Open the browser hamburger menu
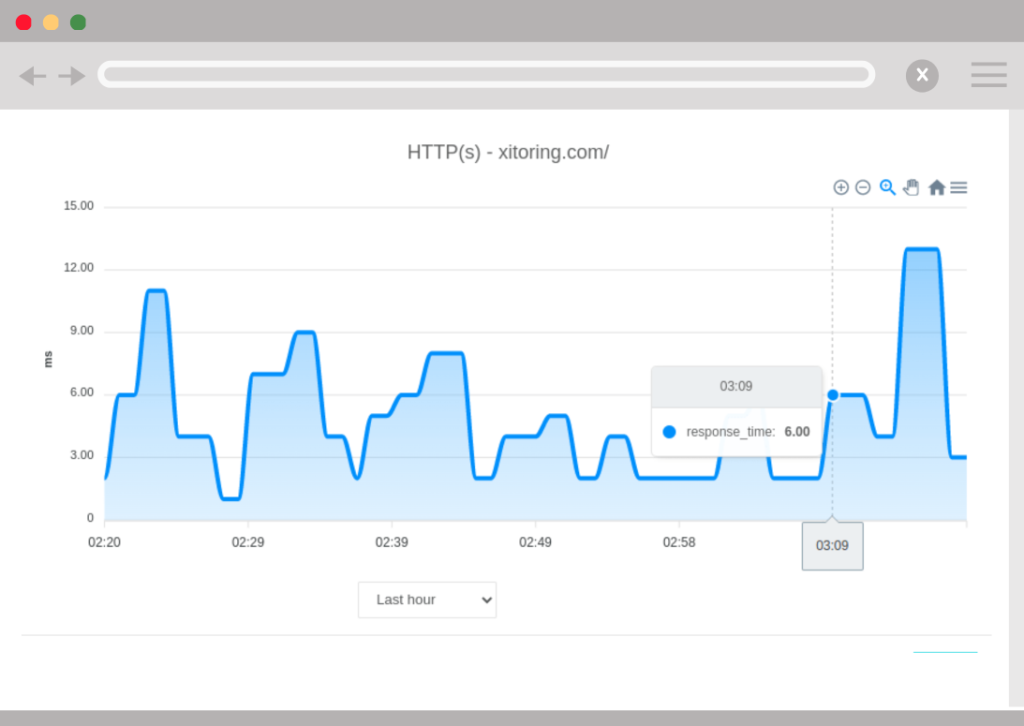 pos(988,75)
